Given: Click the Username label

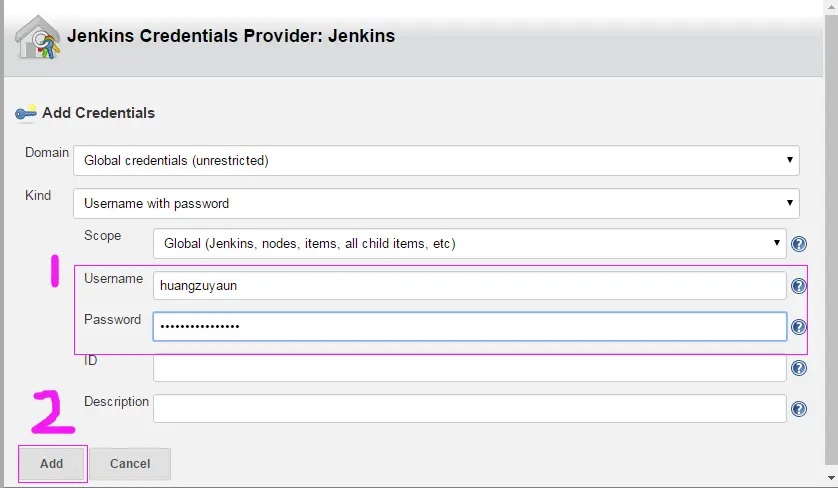Looking at the screenshot, I should point(113,278).
